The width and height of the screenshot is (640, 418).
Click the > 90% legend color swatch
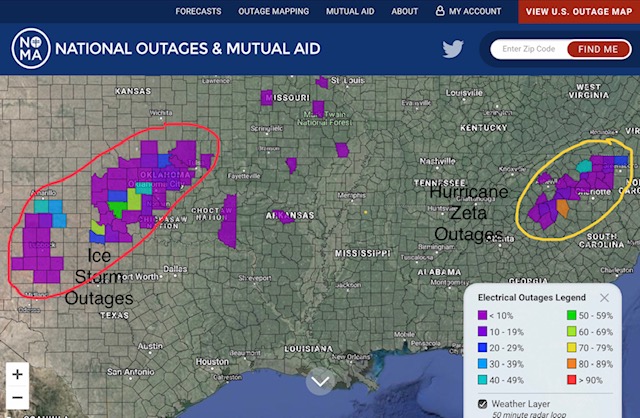571,380
